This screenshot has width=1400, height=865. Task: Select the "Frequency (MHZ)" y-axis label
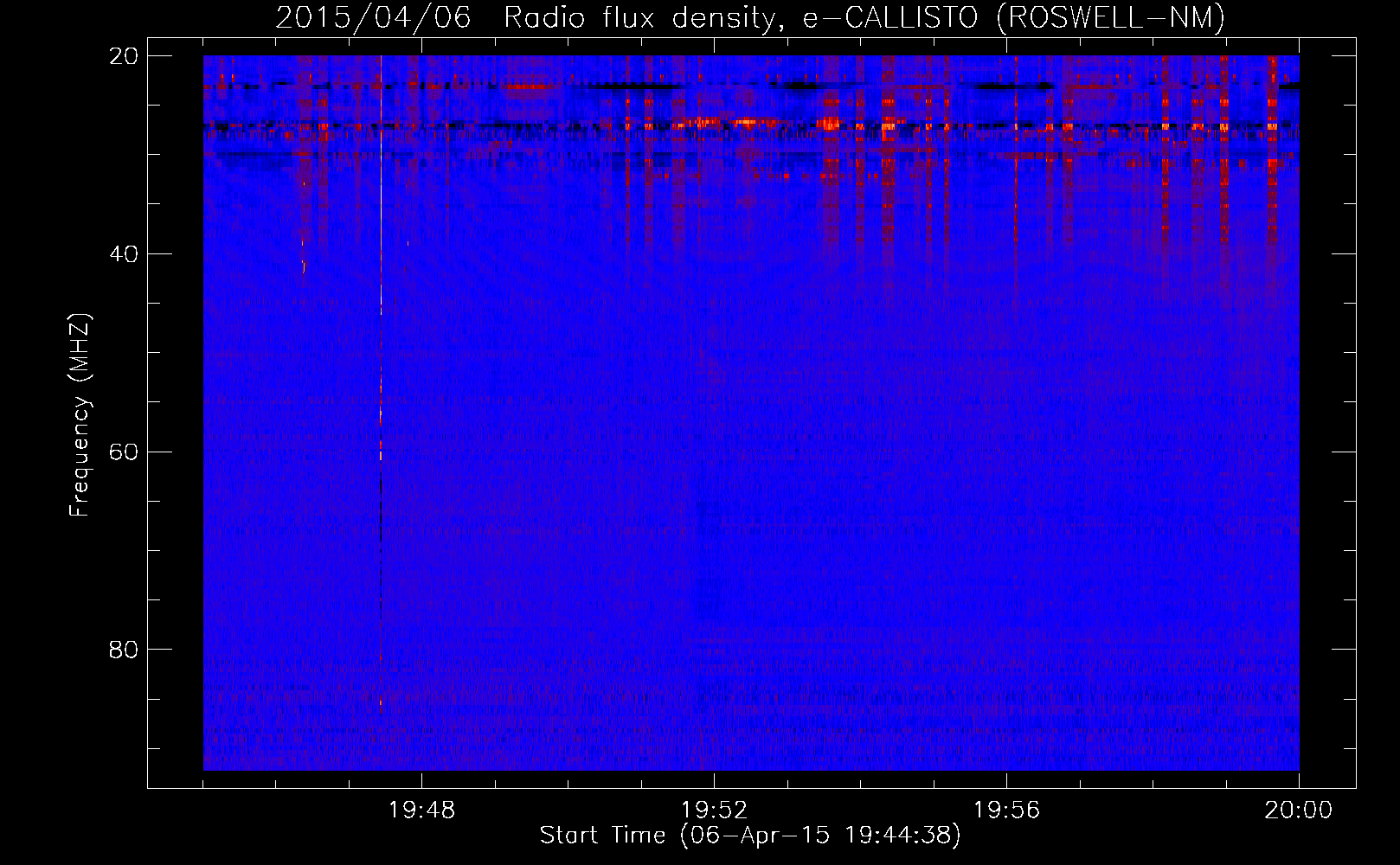pos(80,415)
